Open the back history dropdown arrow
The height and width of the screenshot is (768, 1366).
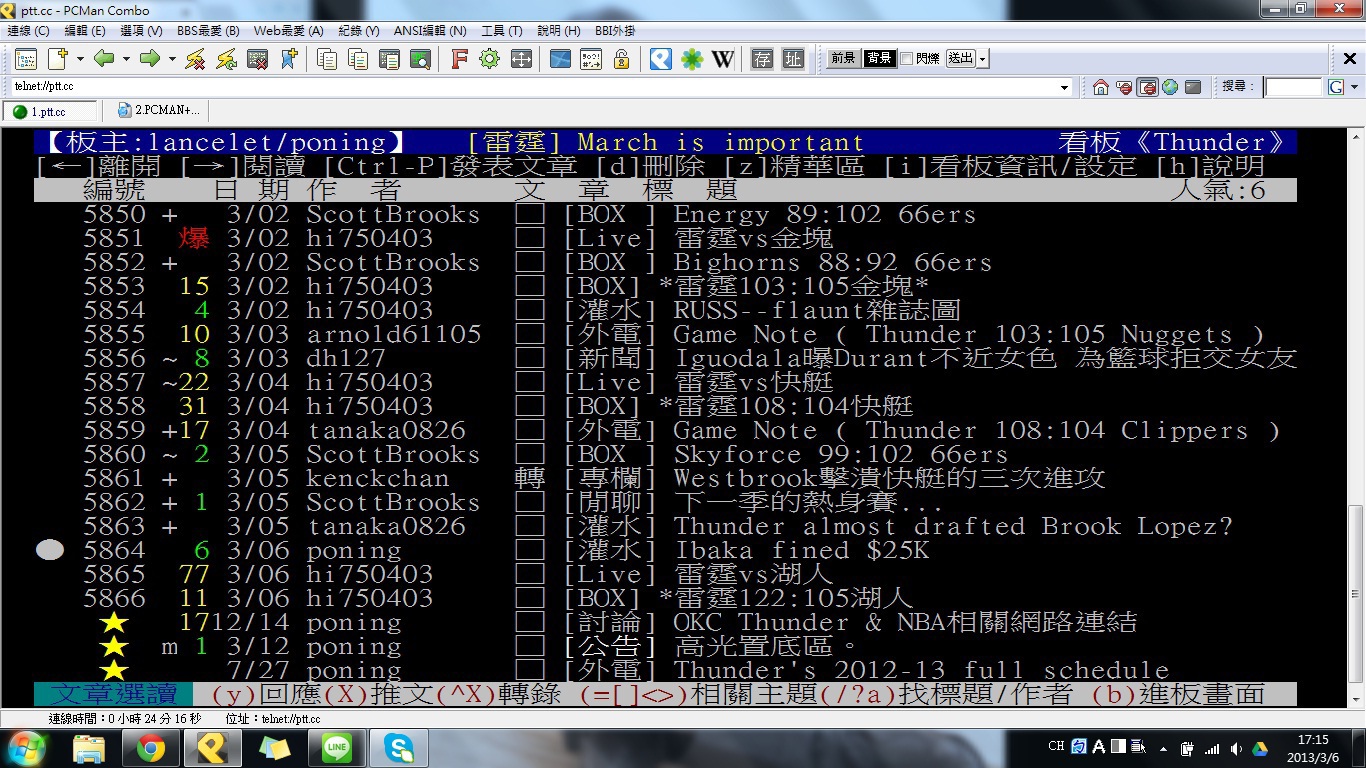pos(126,59)
